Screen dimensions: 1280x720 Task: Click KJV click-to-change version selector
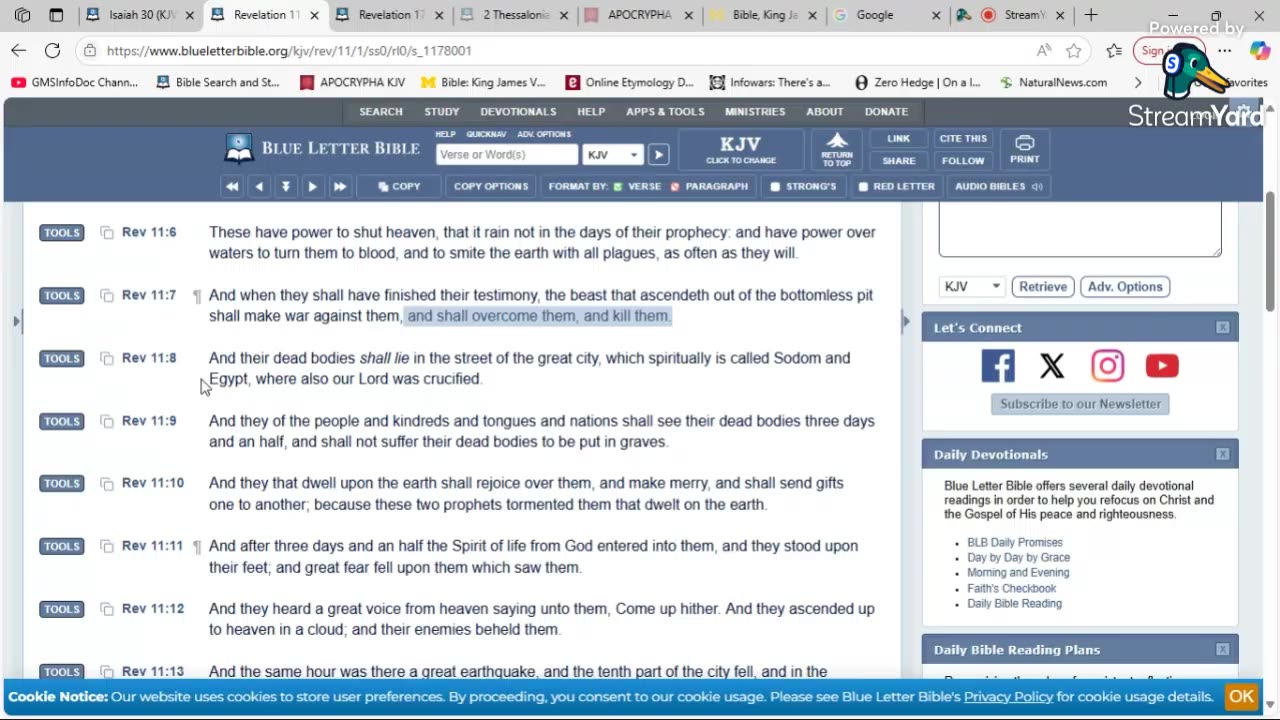click(740, 149)
